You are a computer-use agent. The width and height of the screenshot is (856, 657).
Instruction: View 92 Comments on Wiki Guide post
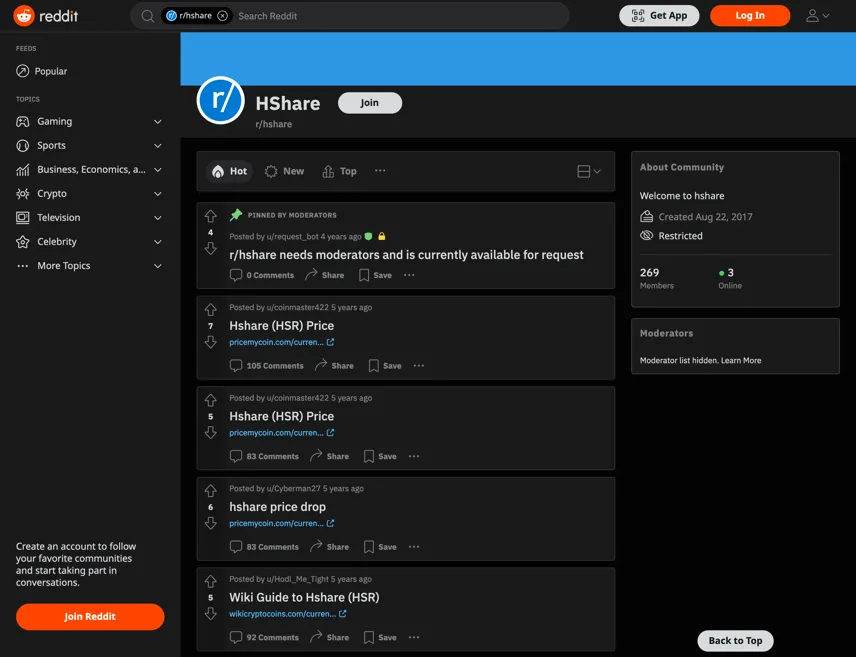tap(264, 637)
